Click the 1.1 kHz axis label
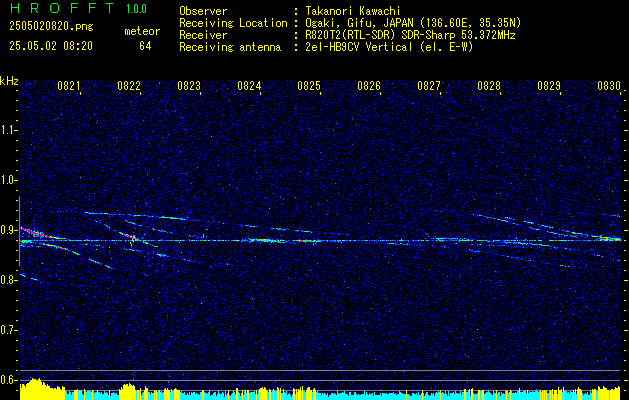 [8, 130]
